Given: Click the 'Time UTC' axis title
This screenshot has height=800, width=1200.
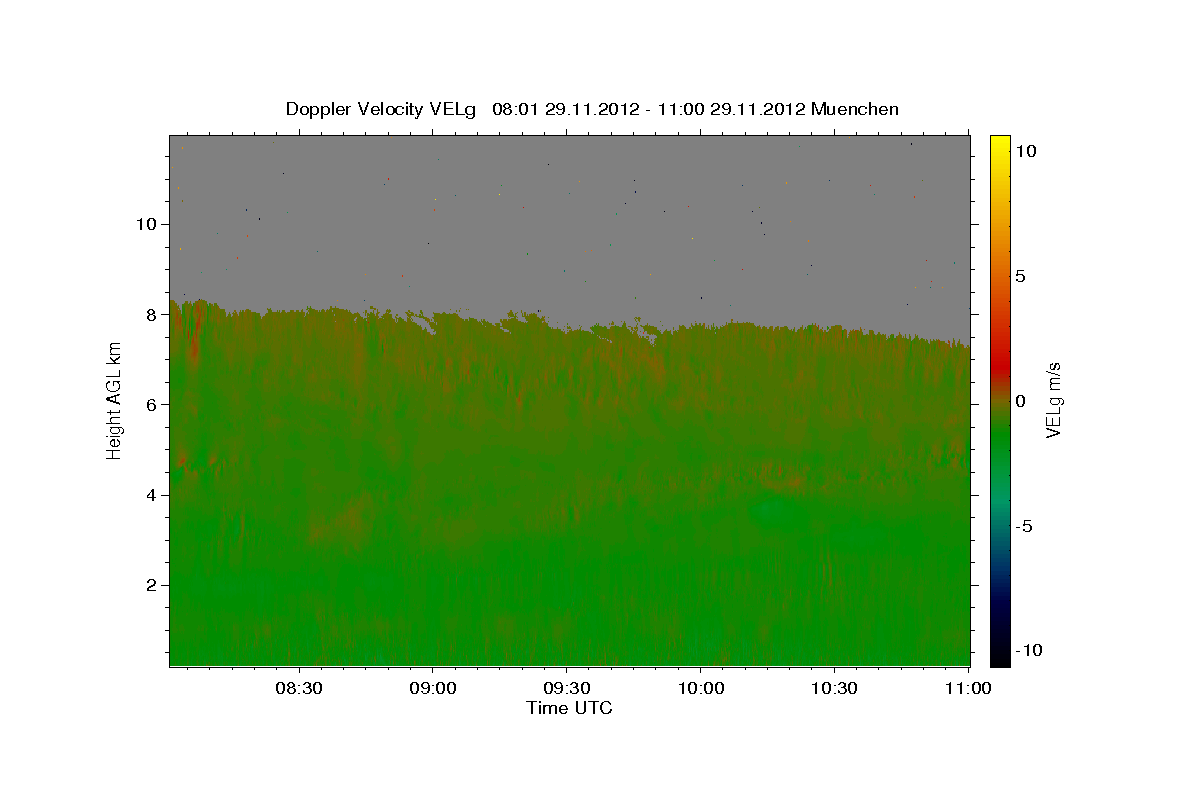Looking at the screenshot, I should (x=569, y=708).
